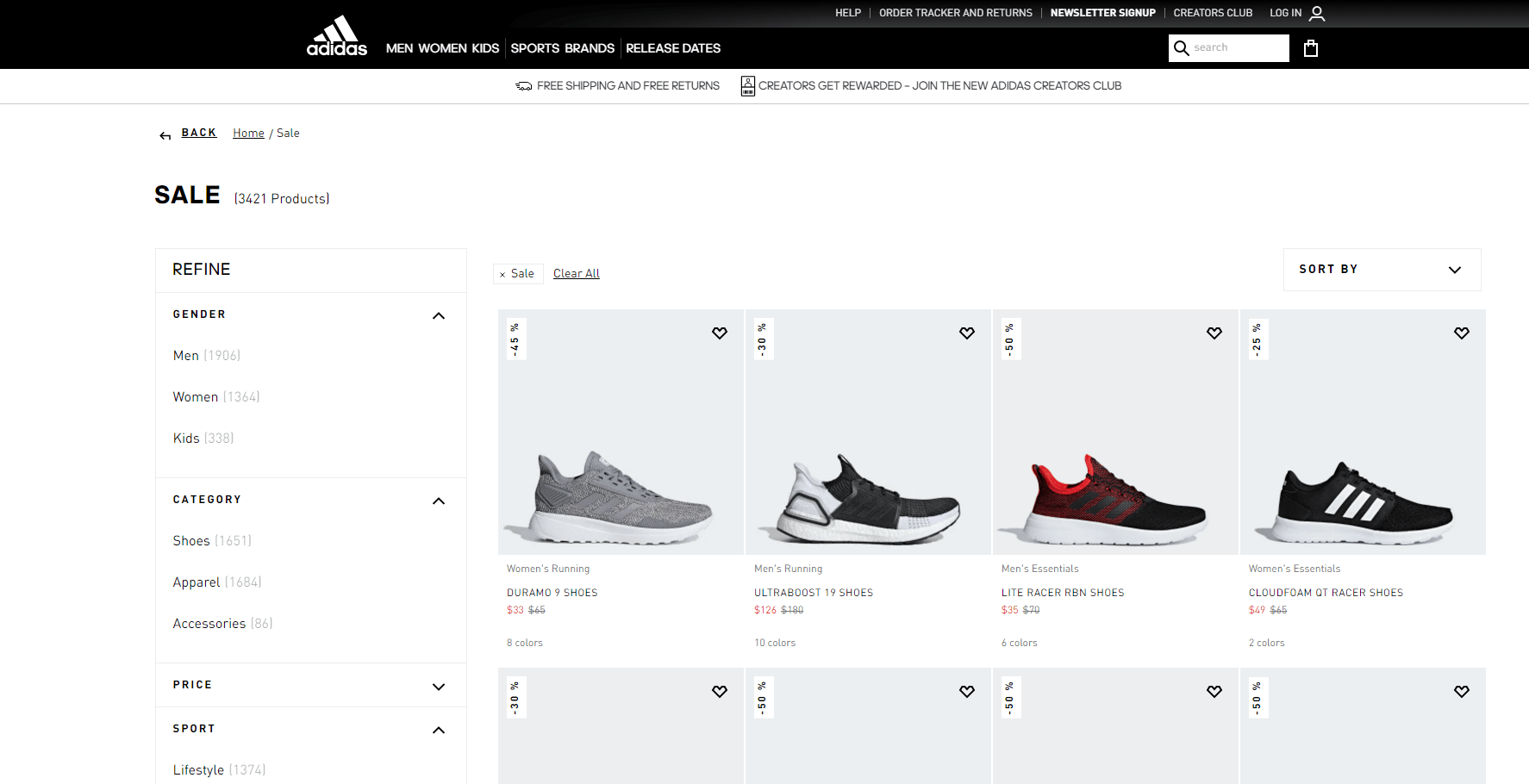The height and width of the screenshot is (784, 1529).
Task: Open Order Tracker and Returns
Action: click(x=956, y=13)
